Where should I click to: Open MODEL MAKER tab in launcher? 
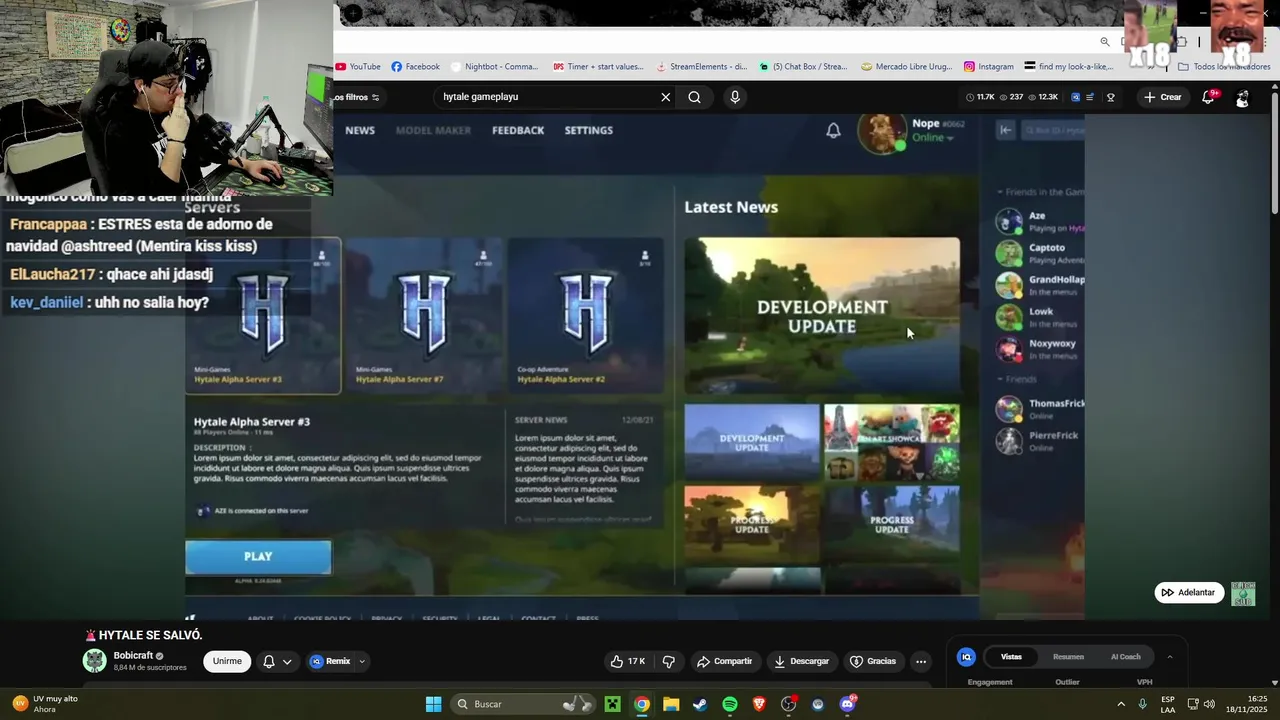[433, 130]
